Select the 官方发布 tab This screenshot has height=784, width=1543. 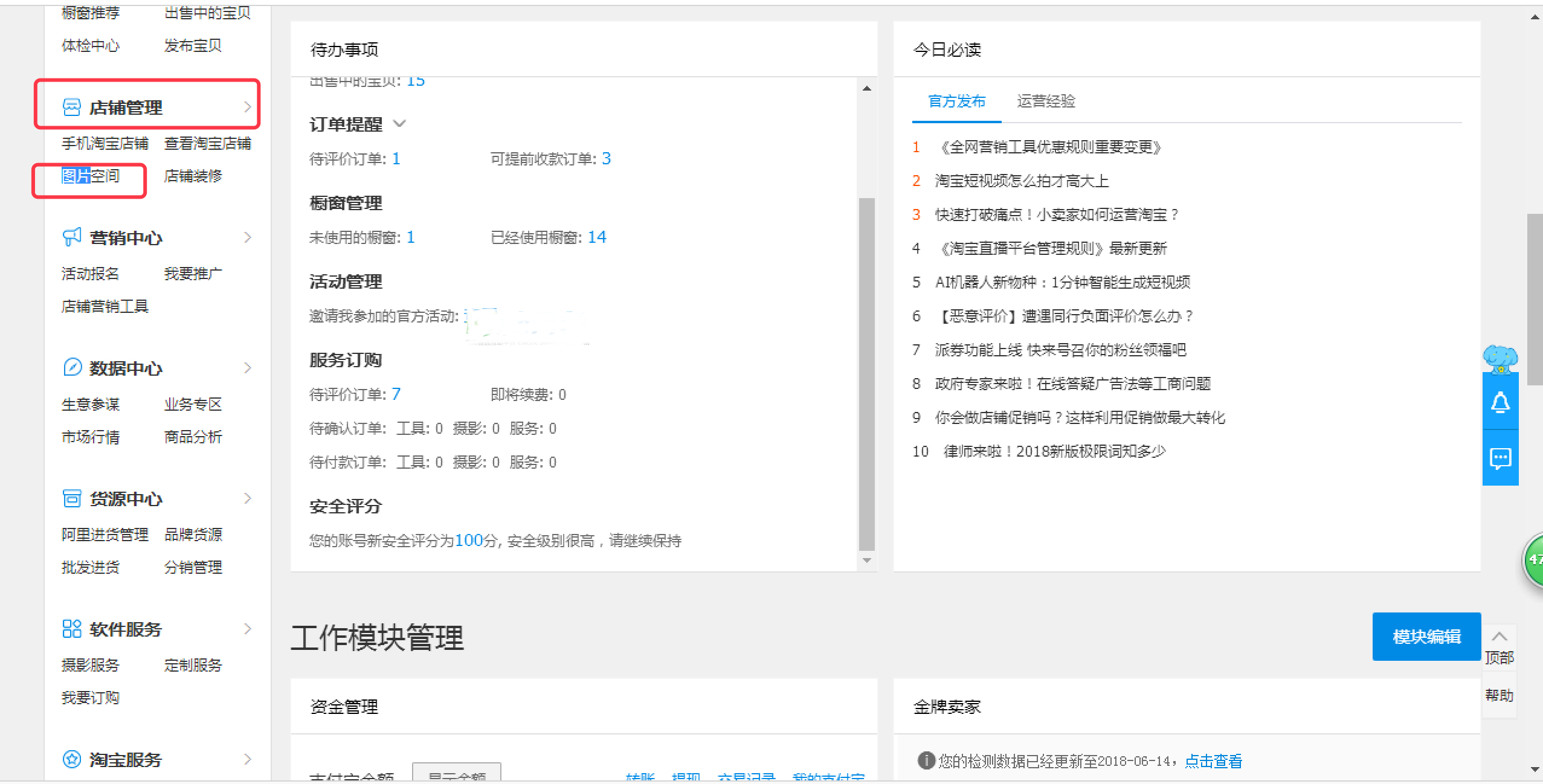point(956,101)
